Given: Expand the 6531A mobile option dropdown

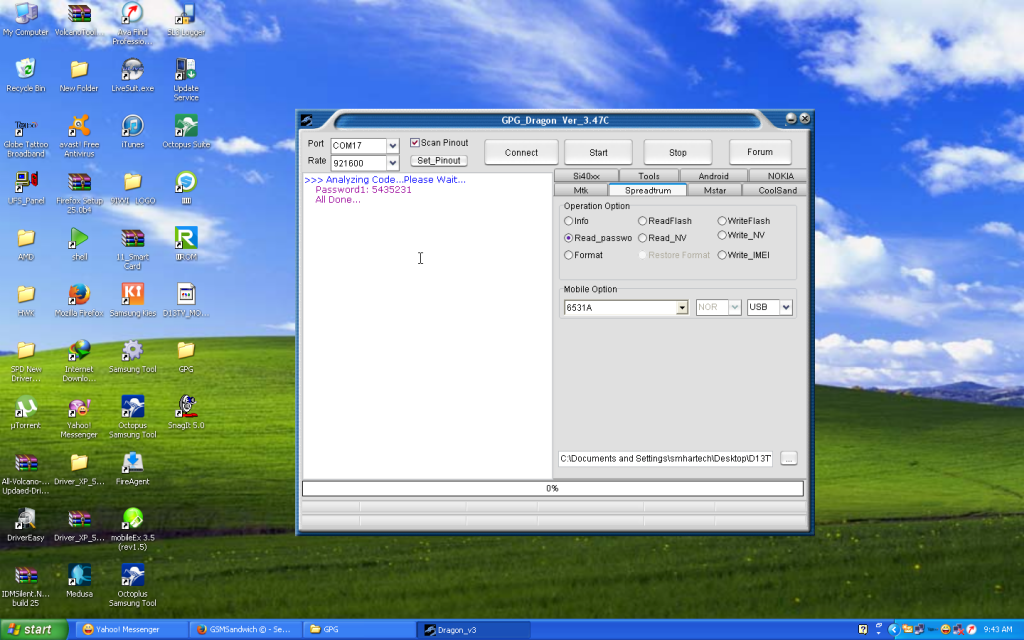Looking at the screenshot, I should coord(682,308).
